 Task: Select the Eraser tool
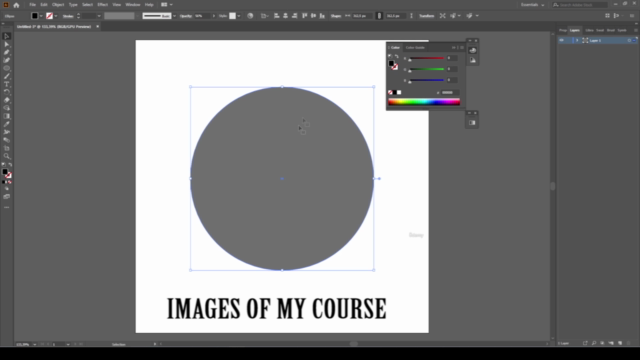[7, 100]
